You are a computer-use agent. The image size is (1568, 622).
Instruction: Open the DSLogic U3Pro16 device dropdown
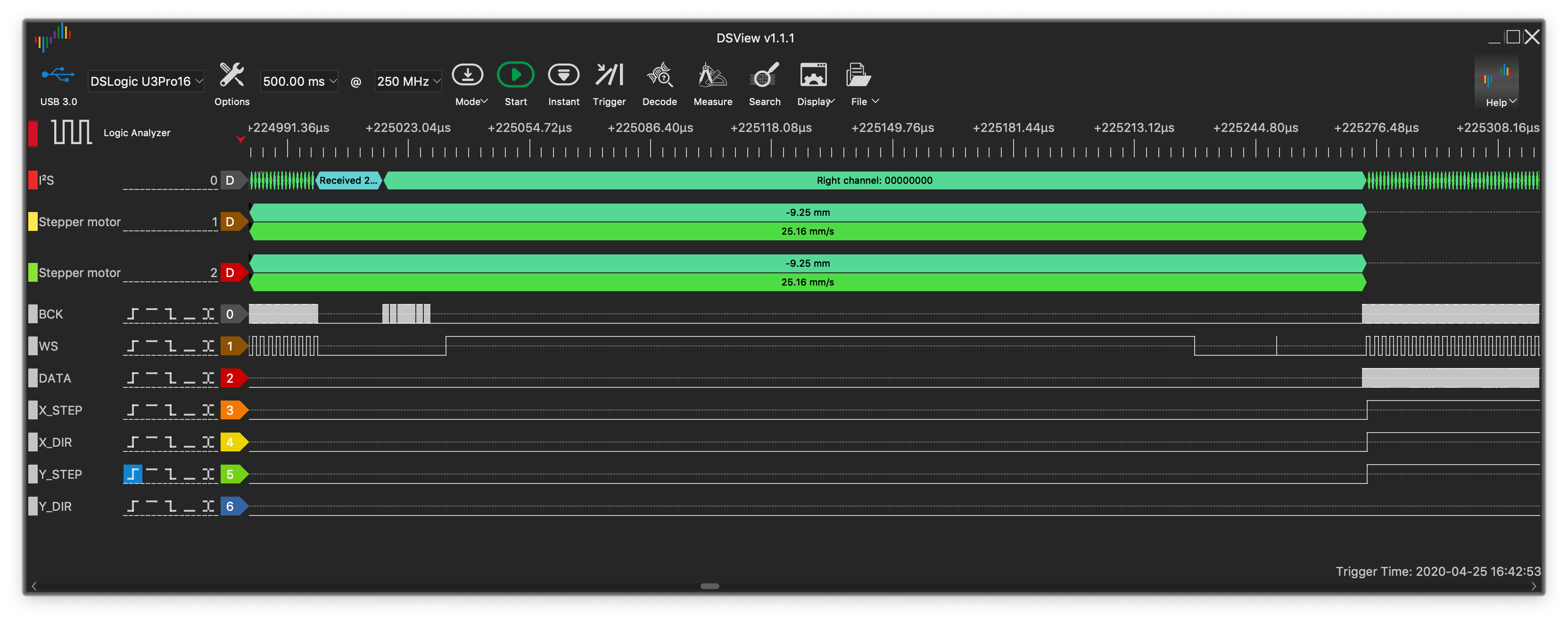coord(146,82)
